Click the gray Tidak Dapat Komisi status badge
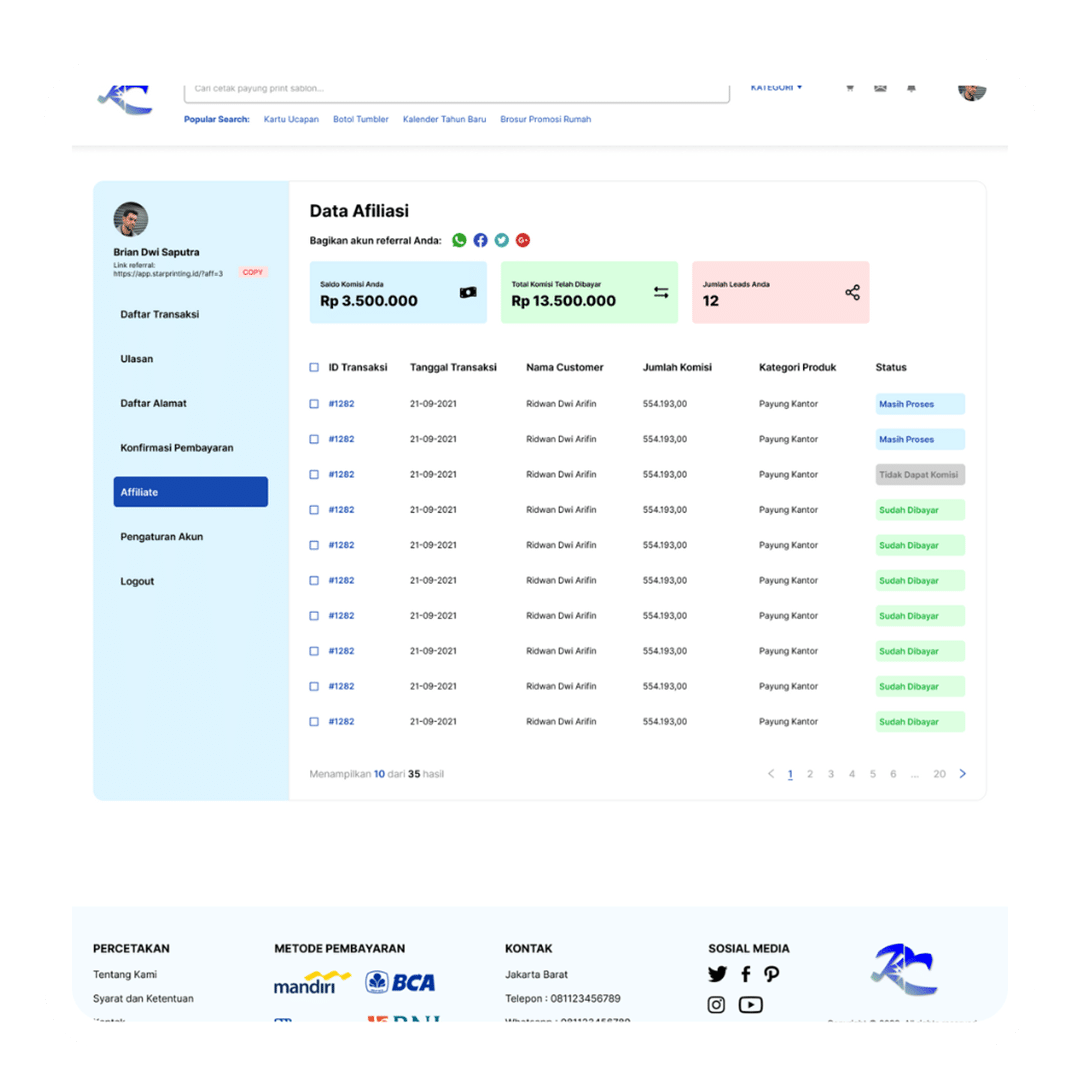 pos(920,475)
